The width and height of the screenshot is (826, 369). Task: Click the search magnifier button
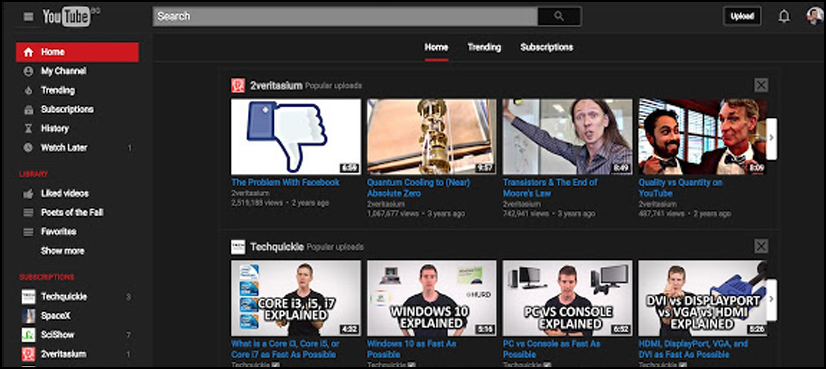pyautogui.click(x=559, y=16)
